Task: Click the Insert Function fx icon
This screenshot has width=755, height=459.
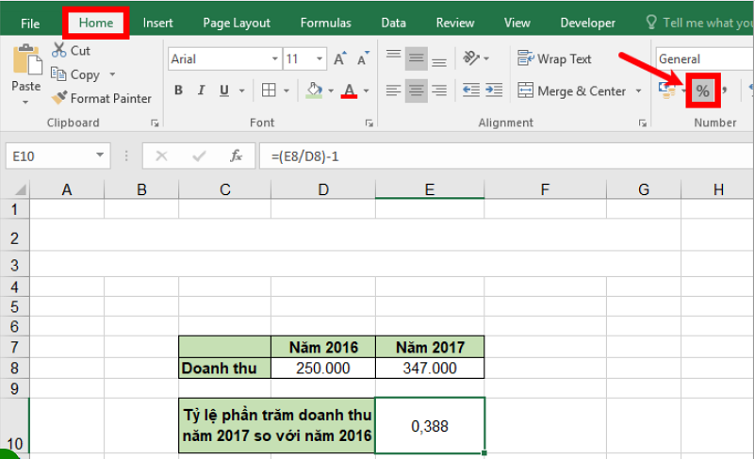Action: [x=235, y=156]
